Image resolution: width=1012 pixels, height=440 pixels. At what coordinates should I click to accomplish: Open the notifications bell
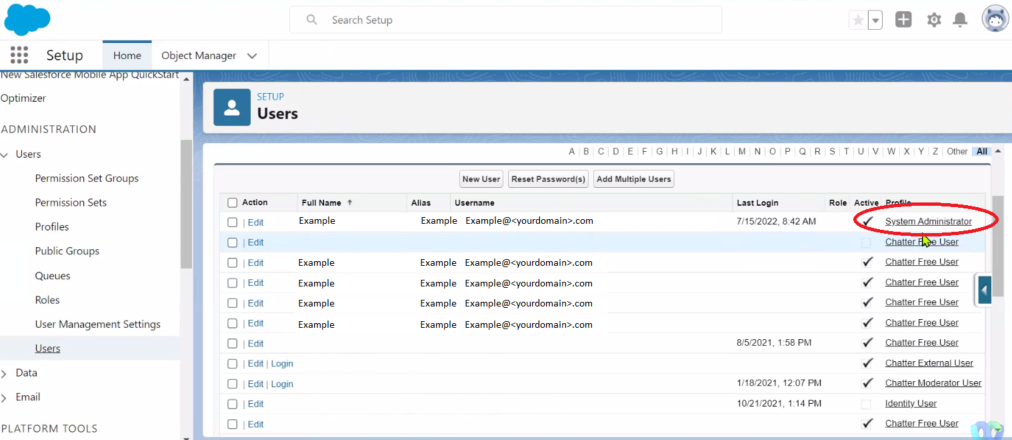[960, 20]
